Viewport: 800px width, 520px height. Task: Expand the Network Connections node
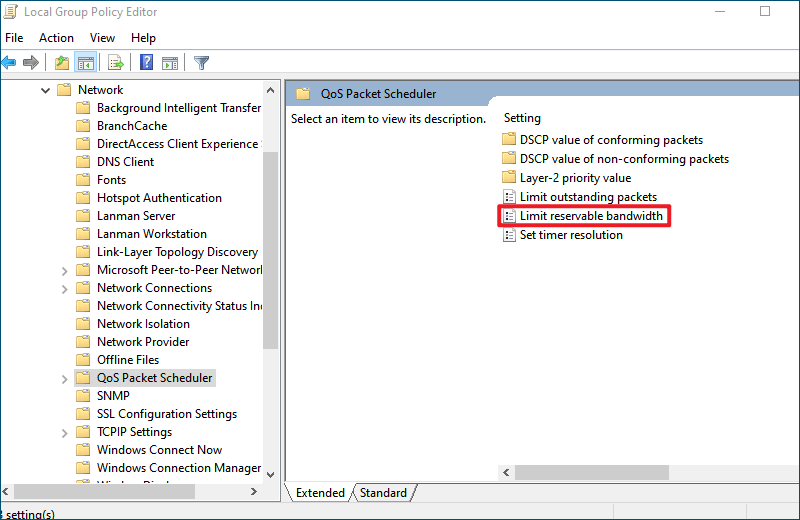pos(64,289)
